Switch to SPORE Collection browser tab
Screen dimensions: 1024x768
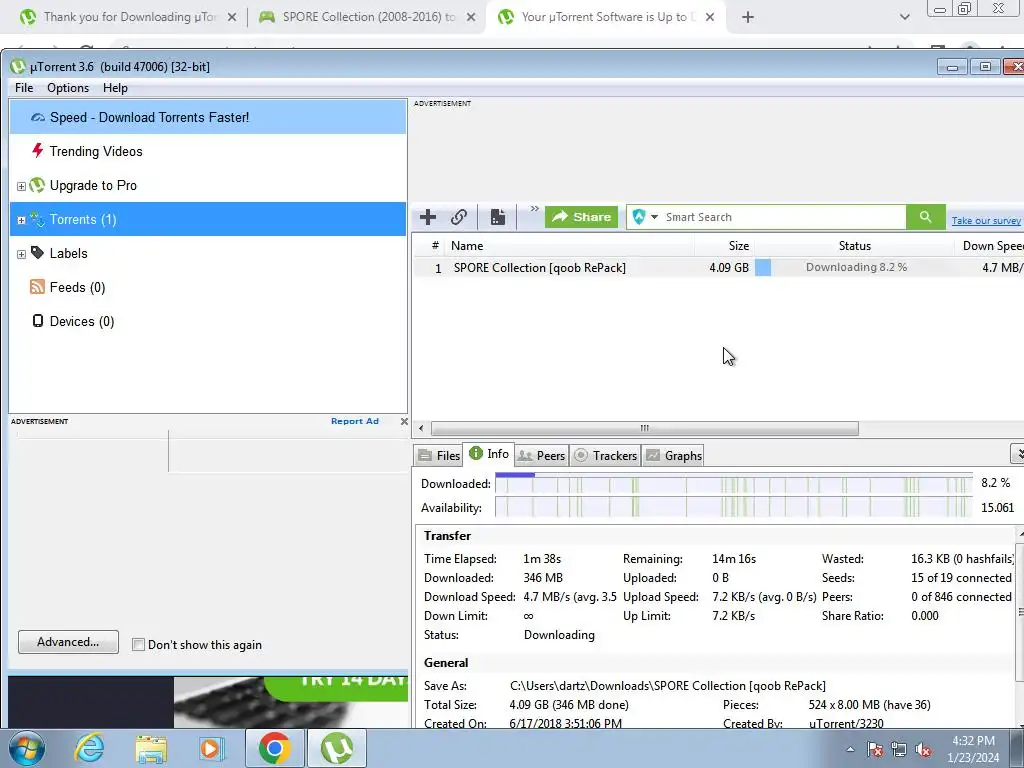(366, 17)
